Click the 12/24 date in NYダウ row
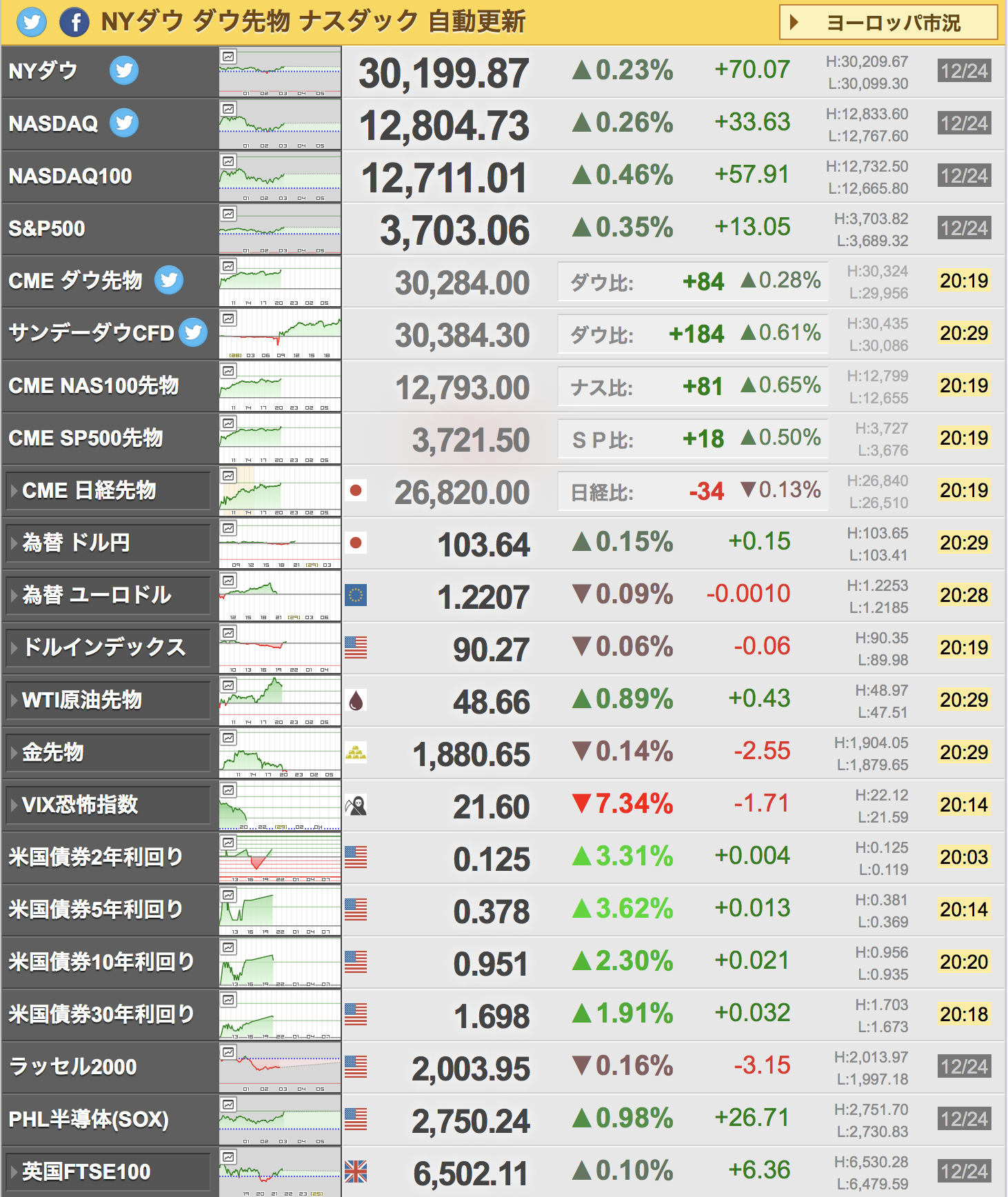1008x1197 pixels. [x=964, y=71]
